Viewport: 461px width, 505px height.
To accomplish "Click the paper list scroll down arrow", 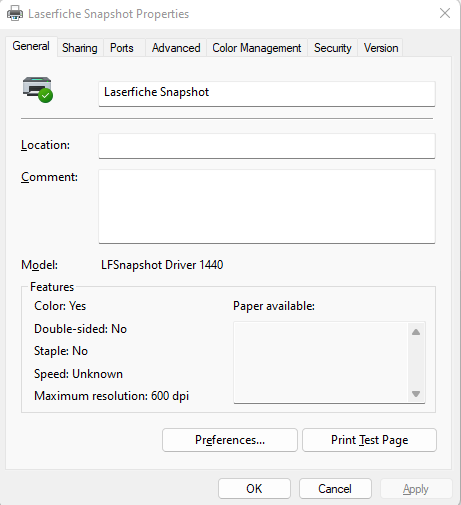I will pyautogui.click(x=416, y=394).
